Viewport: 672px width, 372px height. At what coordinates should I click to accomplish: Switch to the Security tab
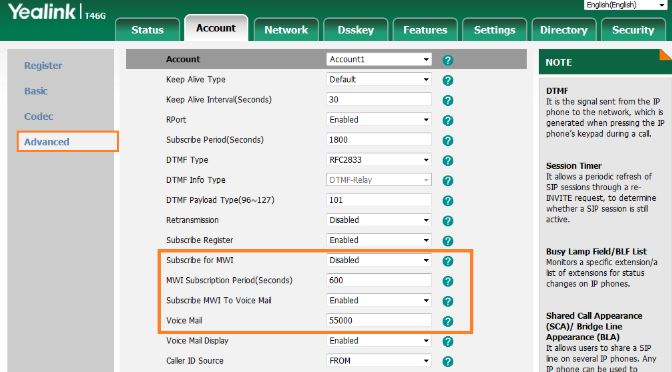click(633, 30)
